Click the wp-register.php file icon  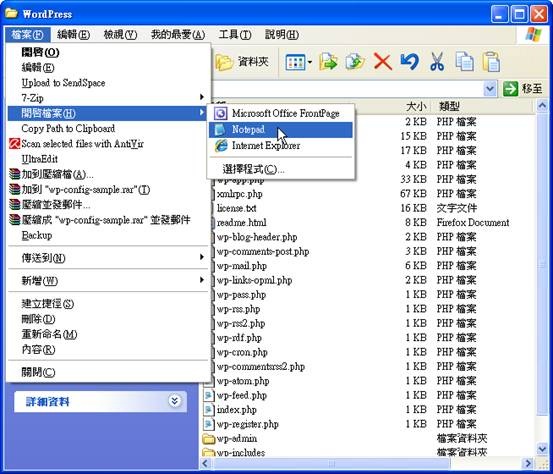(x=208, y=424)
